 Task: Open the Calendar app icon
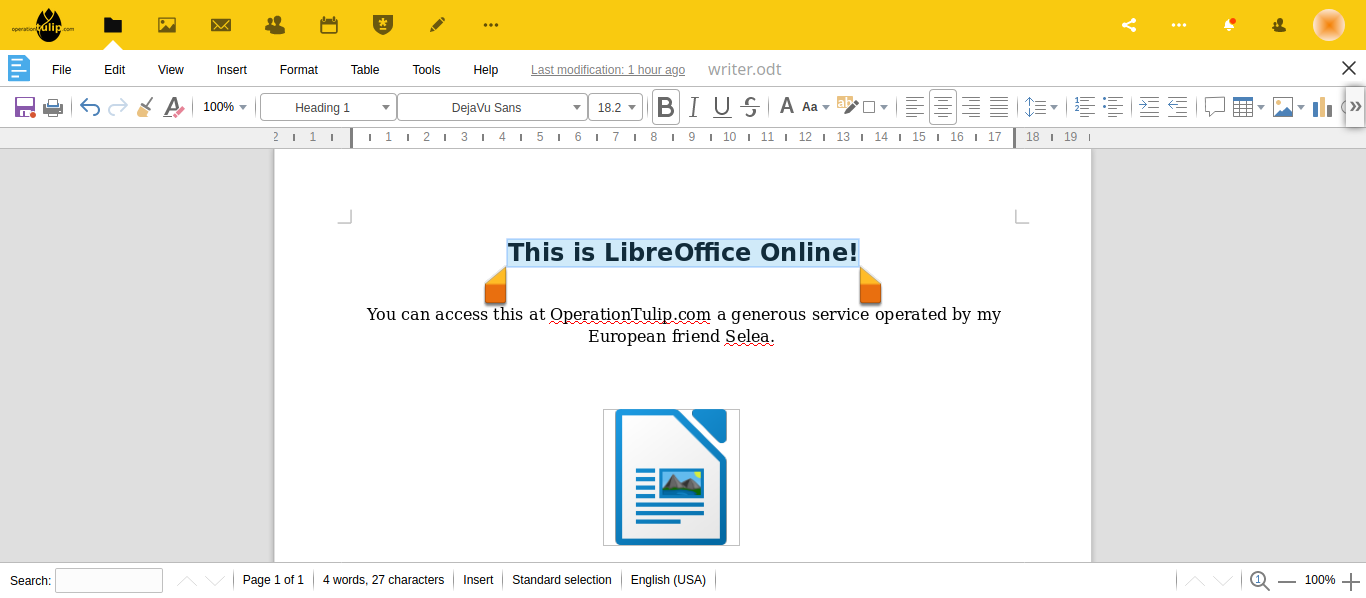[x=329, y=25]
